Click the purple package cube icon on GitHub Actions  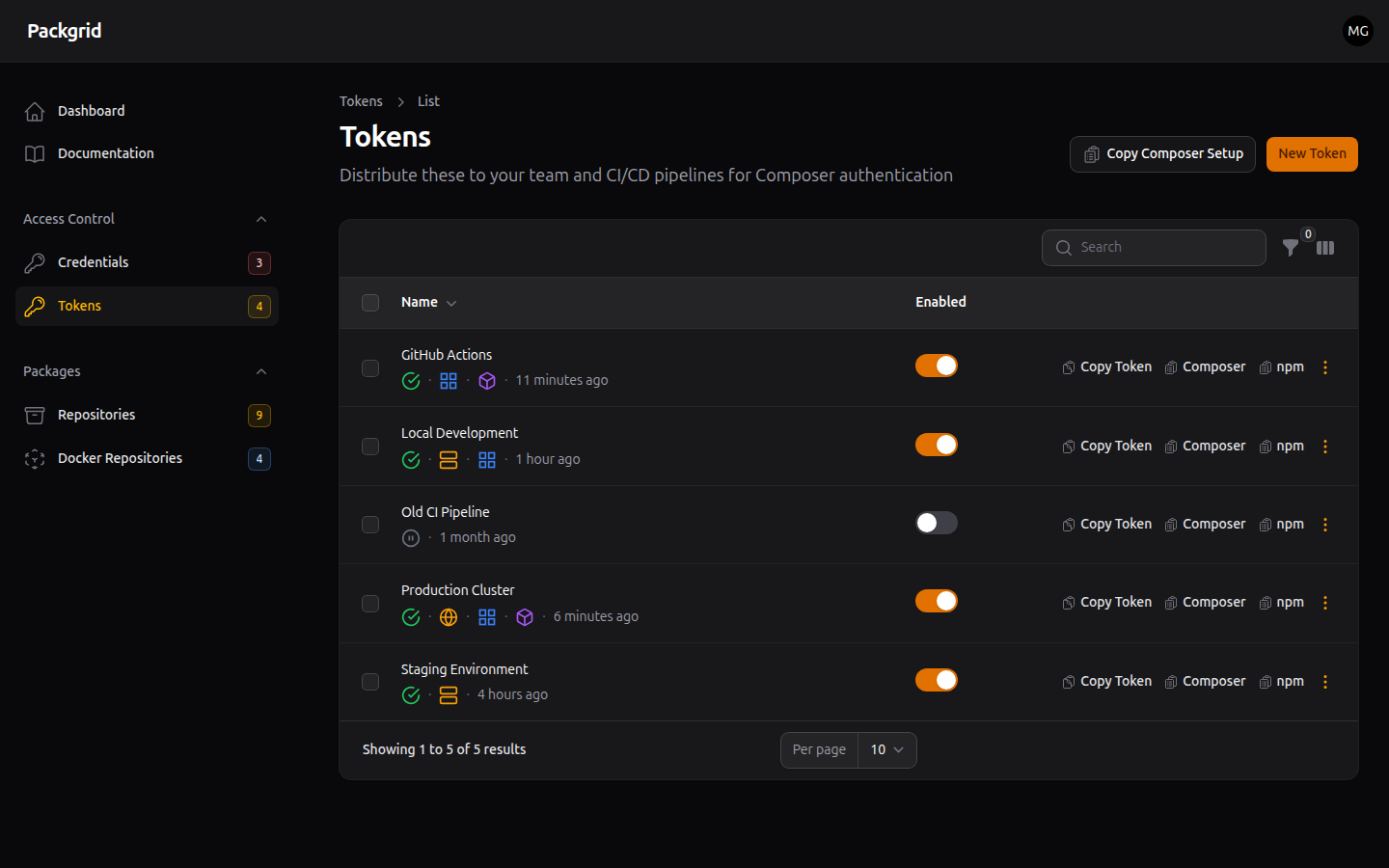[x=487, y=381]
